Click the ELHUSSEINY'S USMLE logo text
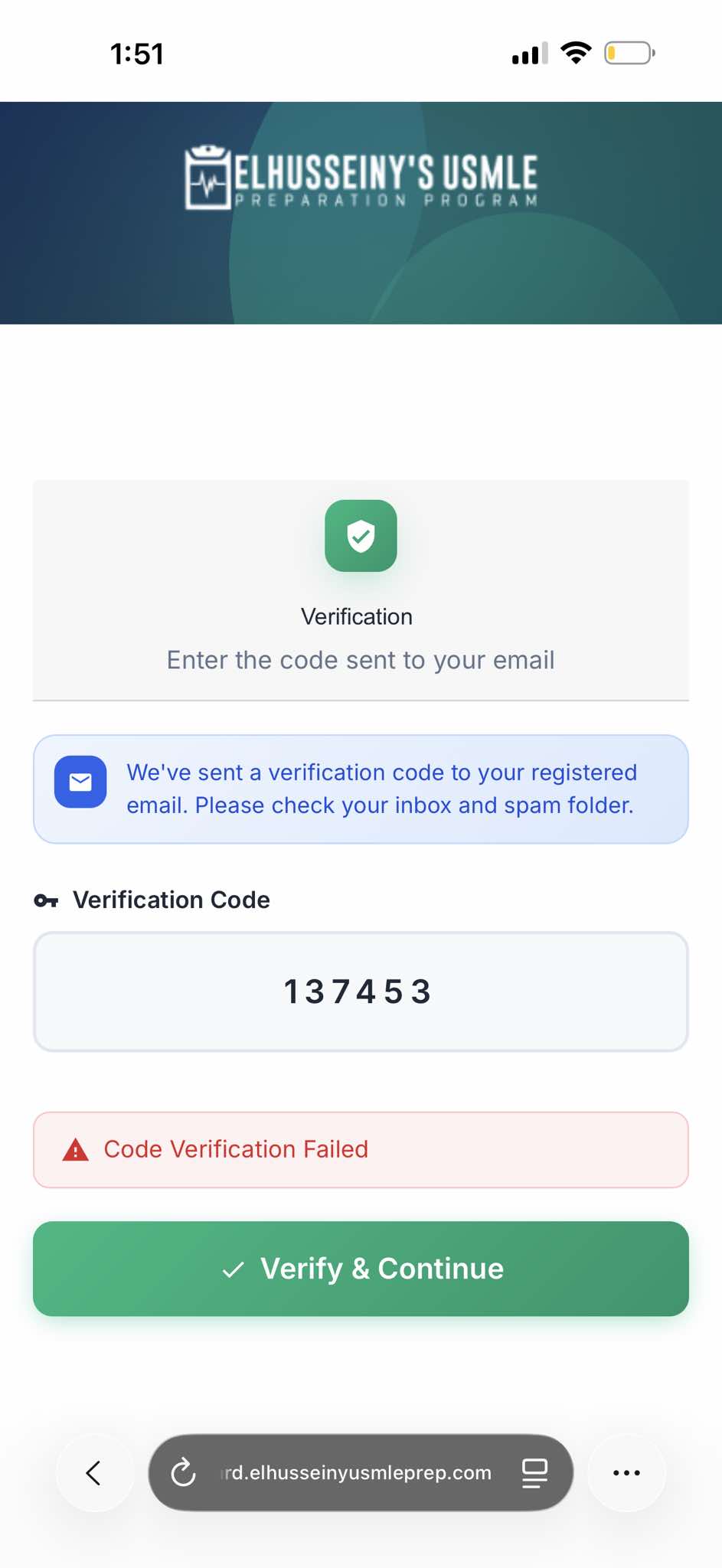 click(x=385, y=173)
